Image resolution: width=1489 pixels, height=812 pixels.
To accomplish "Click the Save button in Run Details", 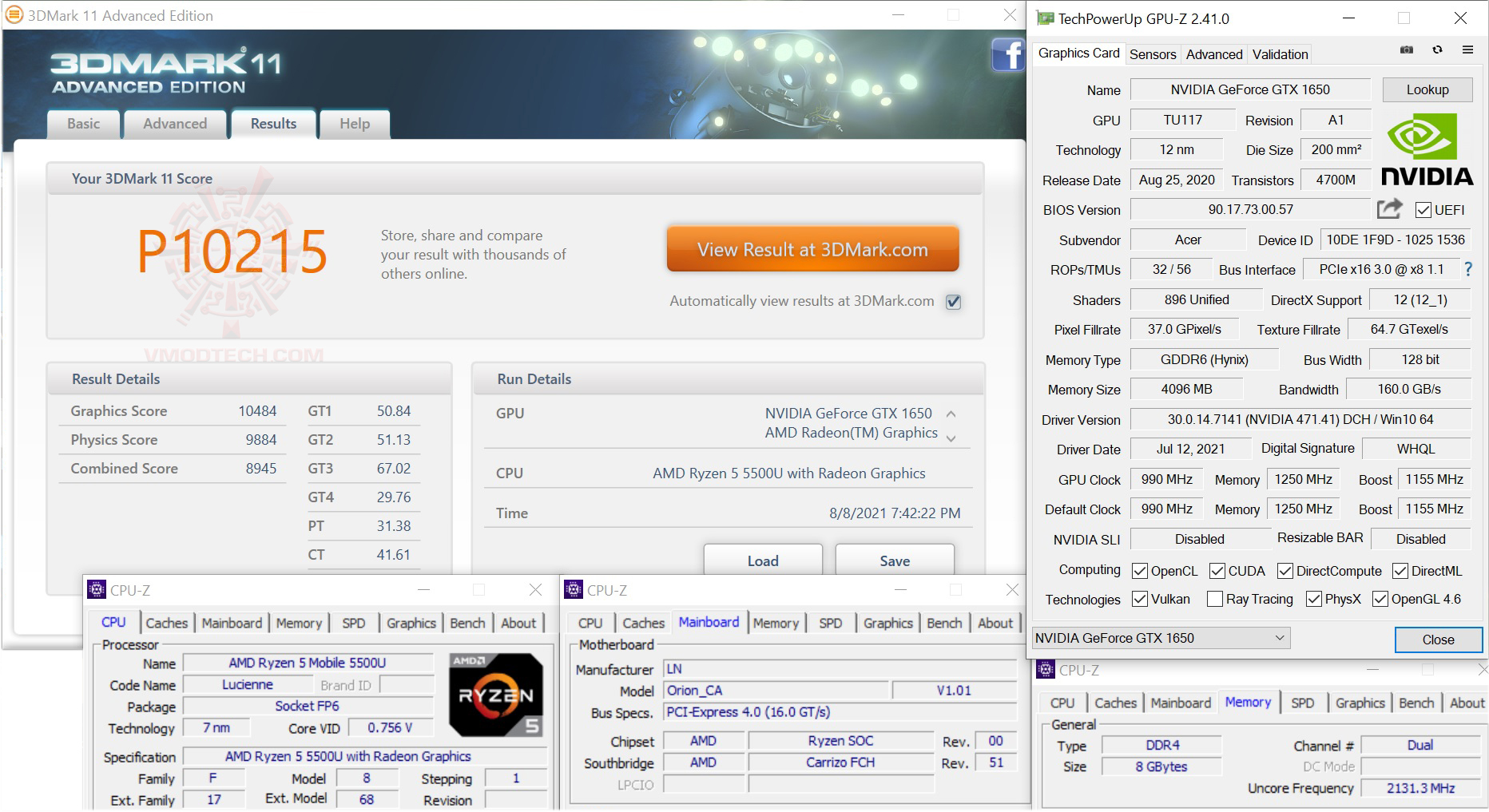I will point(895,560).
